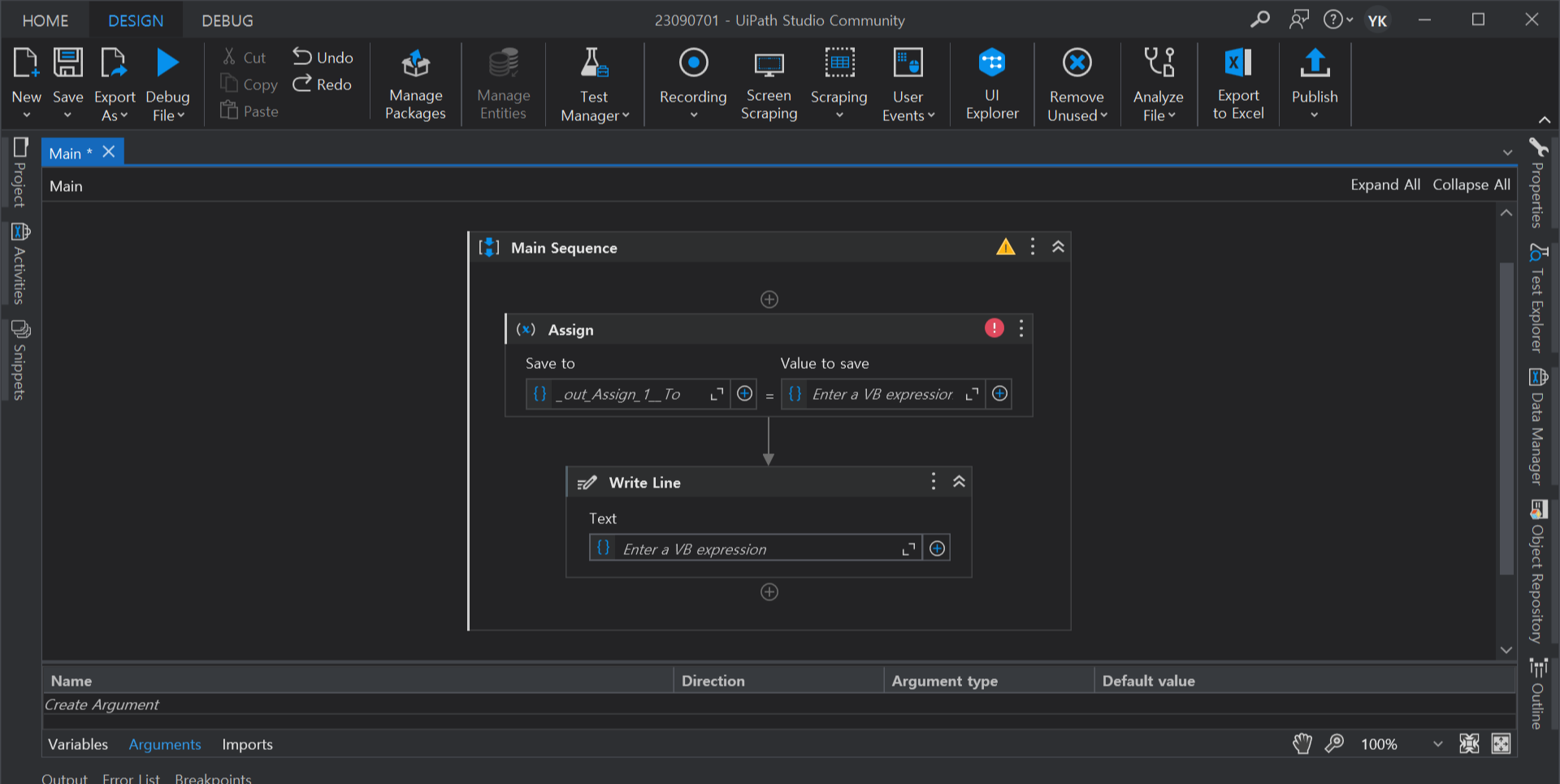Click the Scraping icon

pos(839,63)
